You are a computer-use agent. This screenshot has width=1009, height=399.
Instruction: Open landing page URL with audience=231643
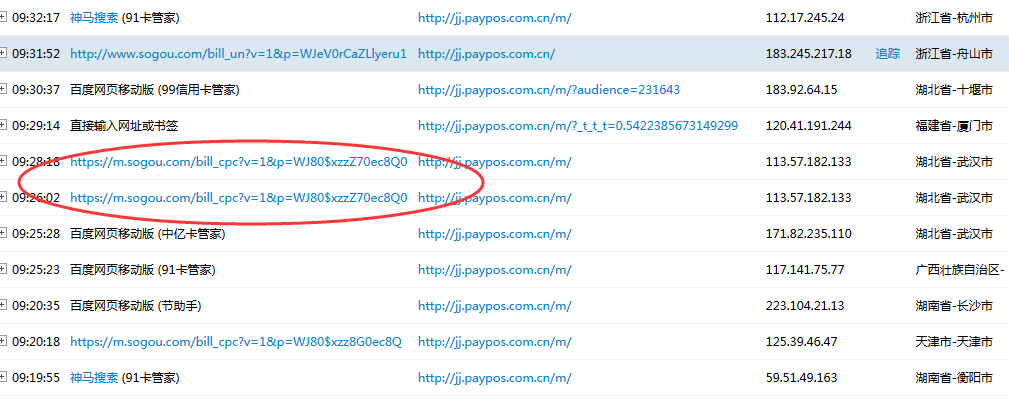point(549,90)
